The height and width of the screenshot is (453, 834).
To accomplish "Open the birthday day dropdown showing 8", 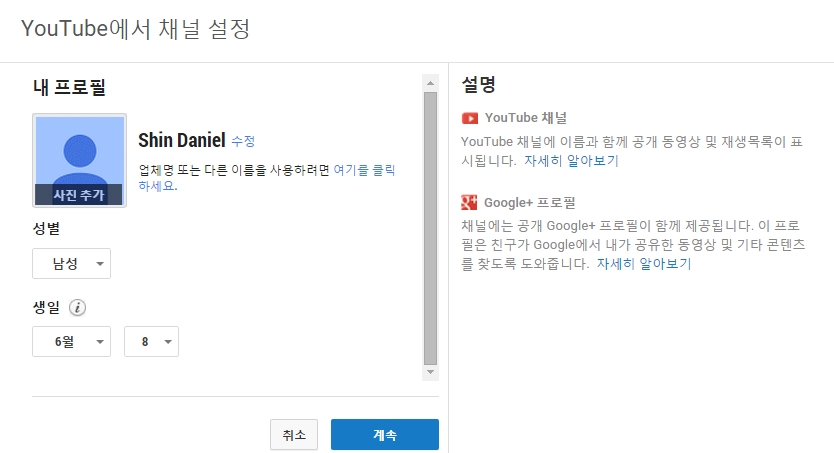I will (x=151, y=342).
